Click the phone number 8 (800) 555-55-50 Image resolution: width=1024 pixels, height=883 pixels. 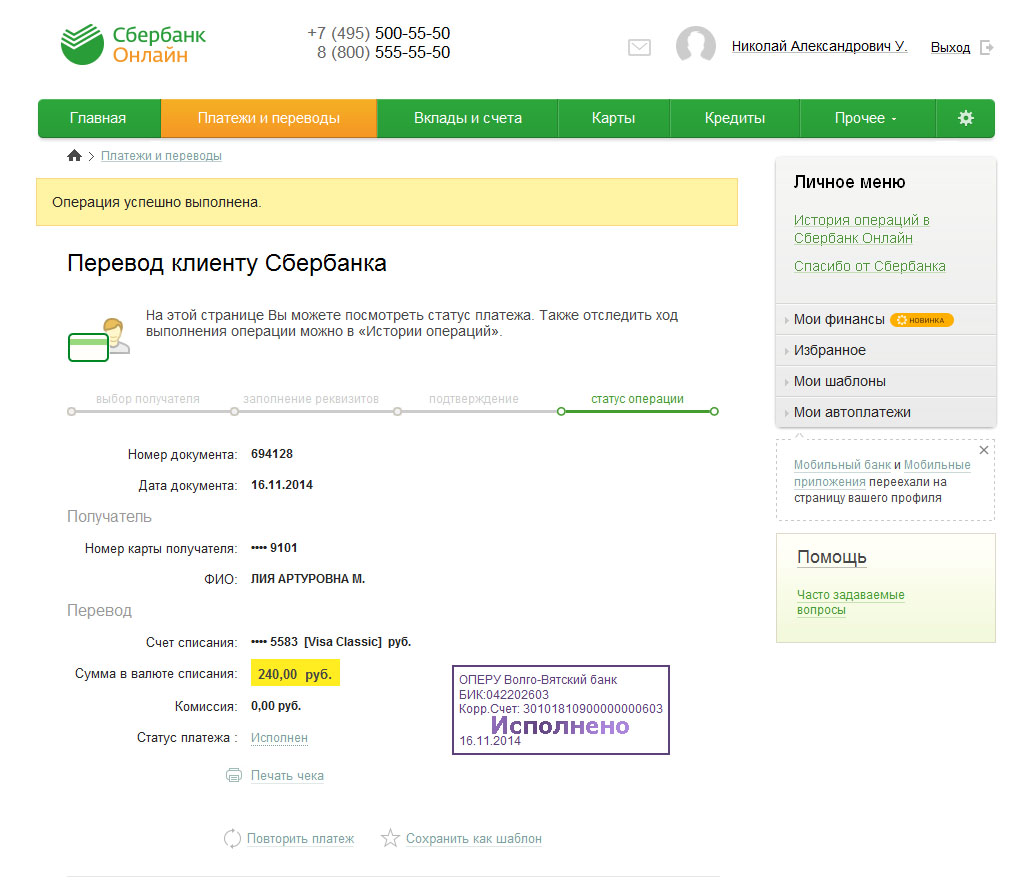(x=383, y=52)
